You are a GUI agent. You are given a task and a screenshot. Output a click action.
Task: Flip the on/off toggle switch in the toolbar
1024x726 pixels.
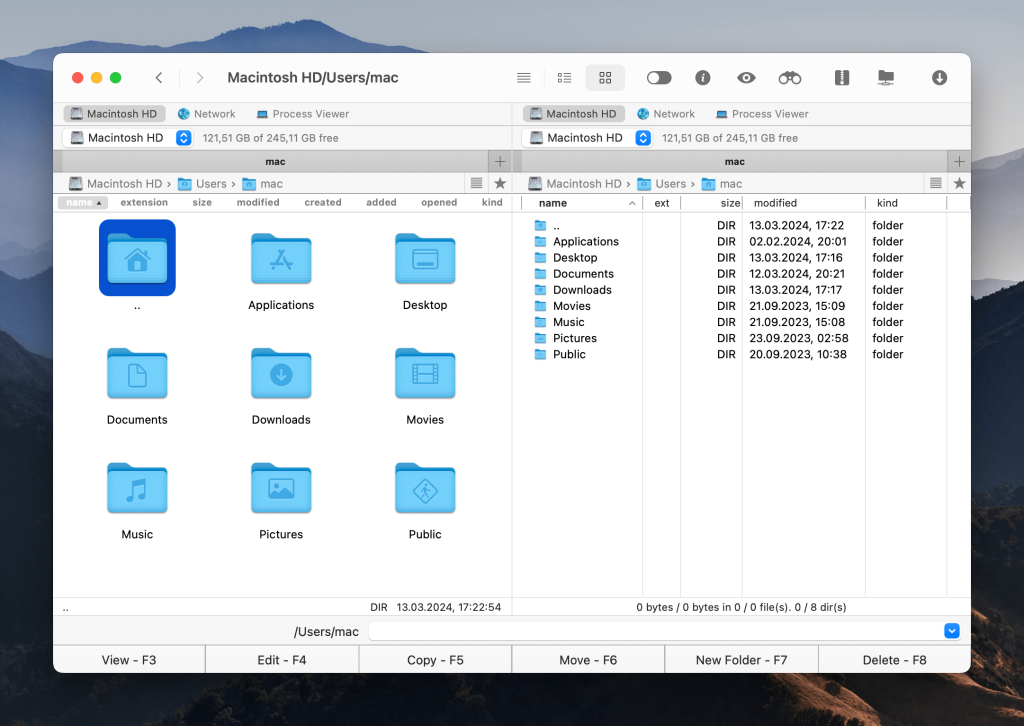657,77
